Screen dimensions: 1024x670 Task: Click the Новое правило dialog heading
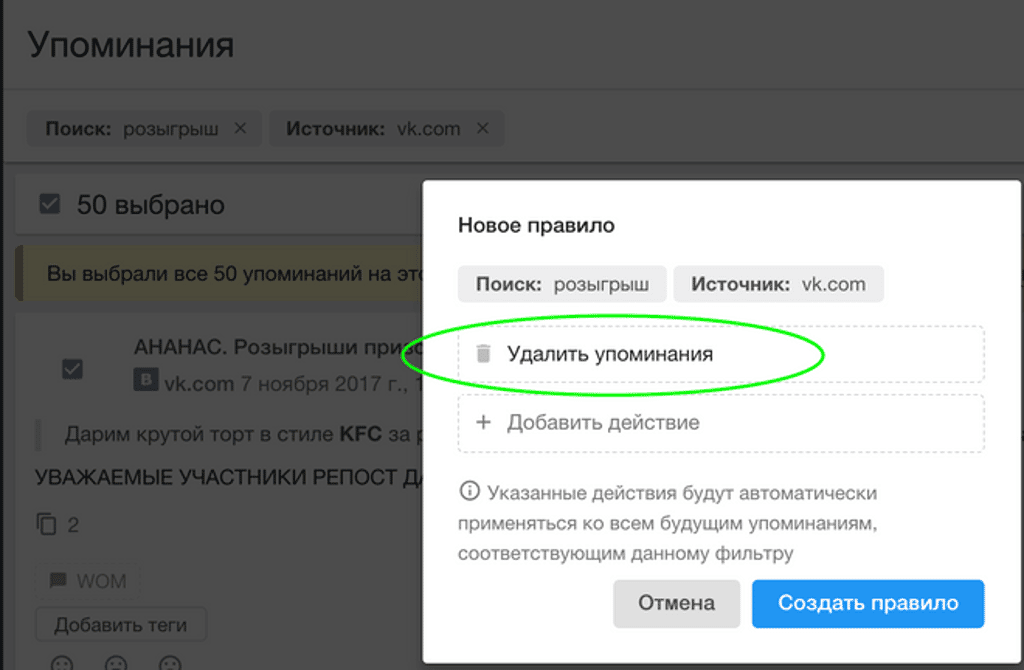coord(536,225)
